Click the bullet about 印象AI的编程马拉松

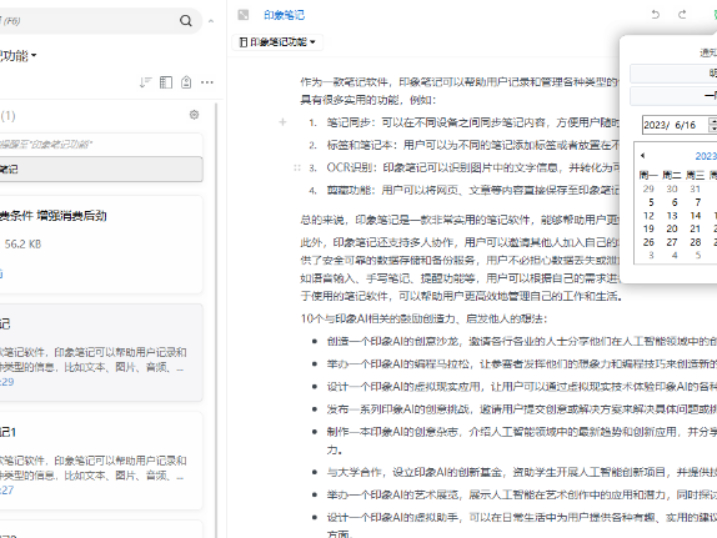[x=522, y=364]
